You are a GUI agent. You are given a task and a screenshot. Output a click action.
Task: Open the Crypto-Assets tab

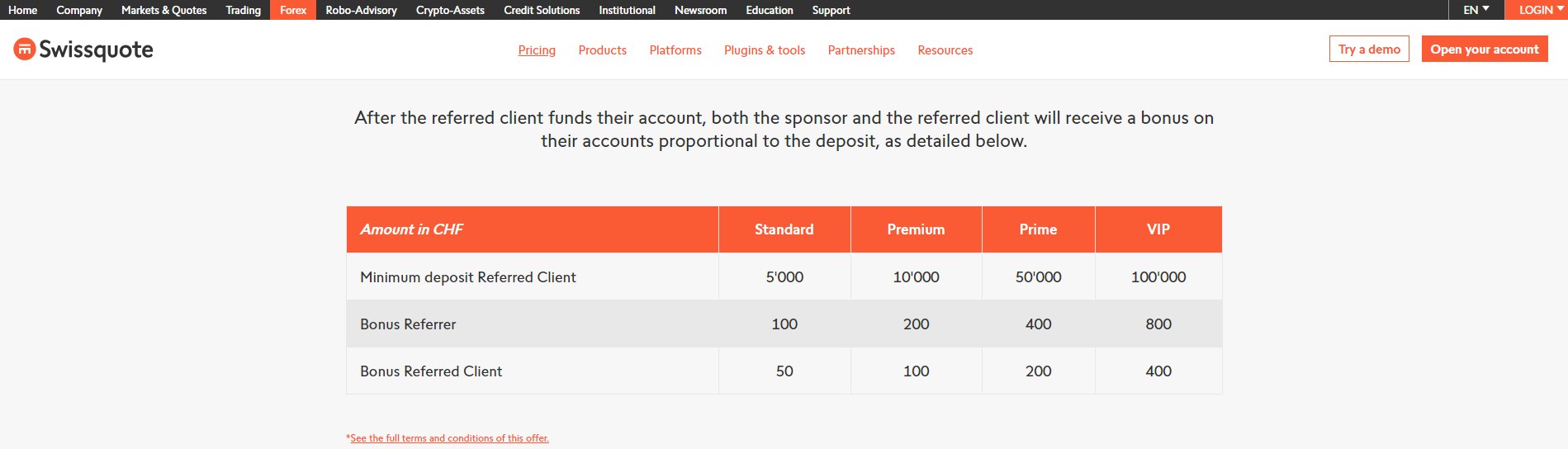[450, 10]
